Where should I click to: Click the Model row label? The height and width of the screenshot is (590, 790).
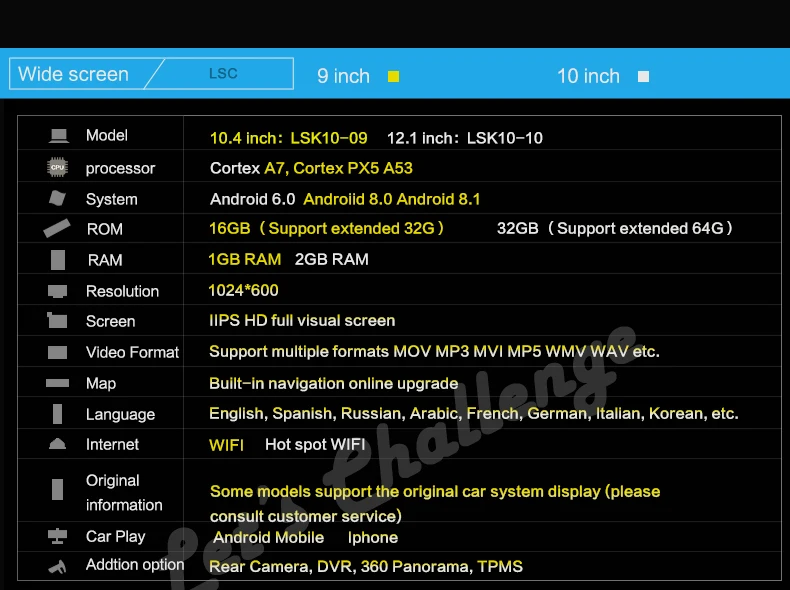coord(107,136)
